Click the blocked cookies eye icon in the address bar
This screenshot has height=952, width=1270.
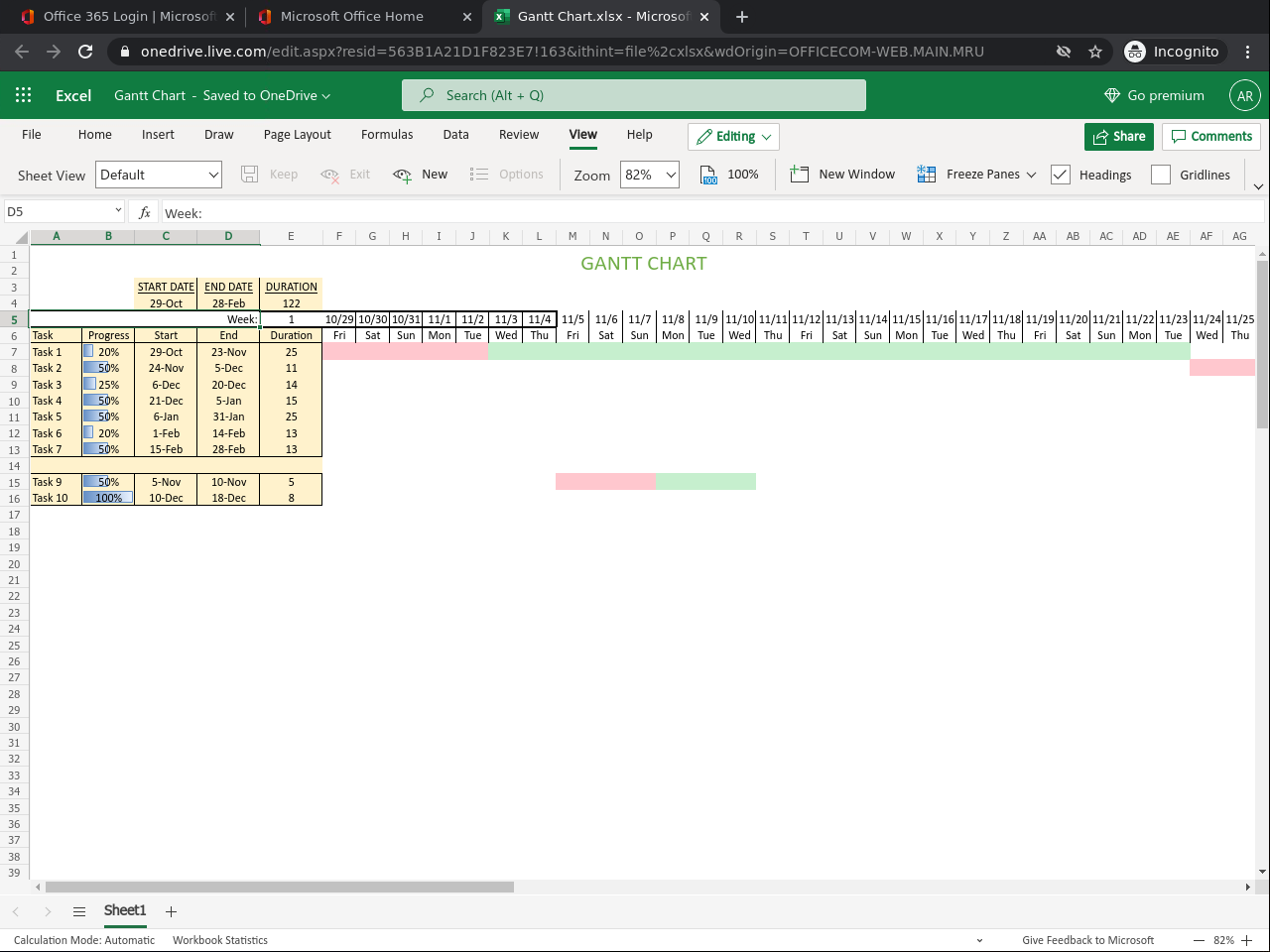(x=1064, y=52)
